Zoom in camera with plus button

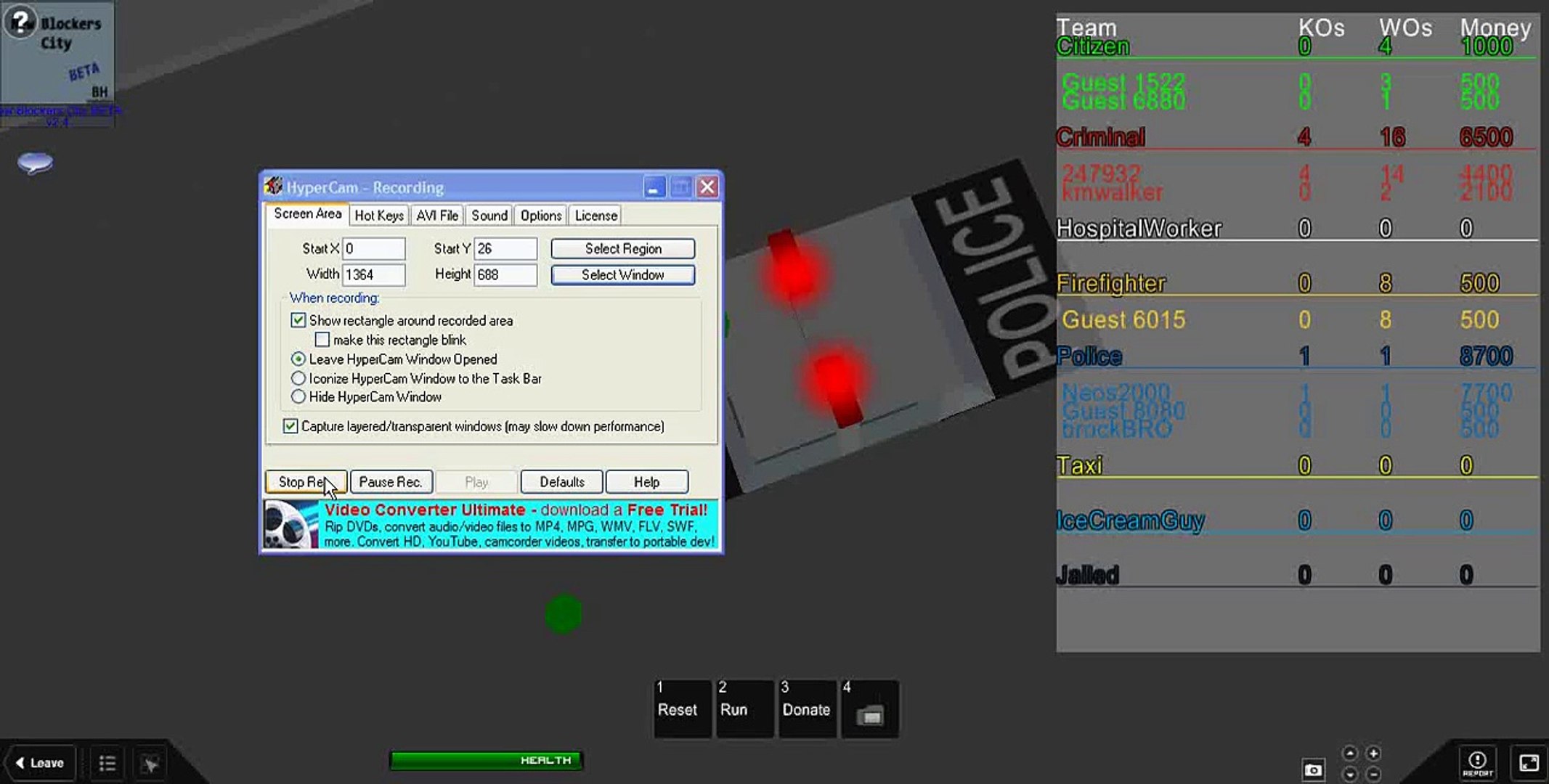1373,754
